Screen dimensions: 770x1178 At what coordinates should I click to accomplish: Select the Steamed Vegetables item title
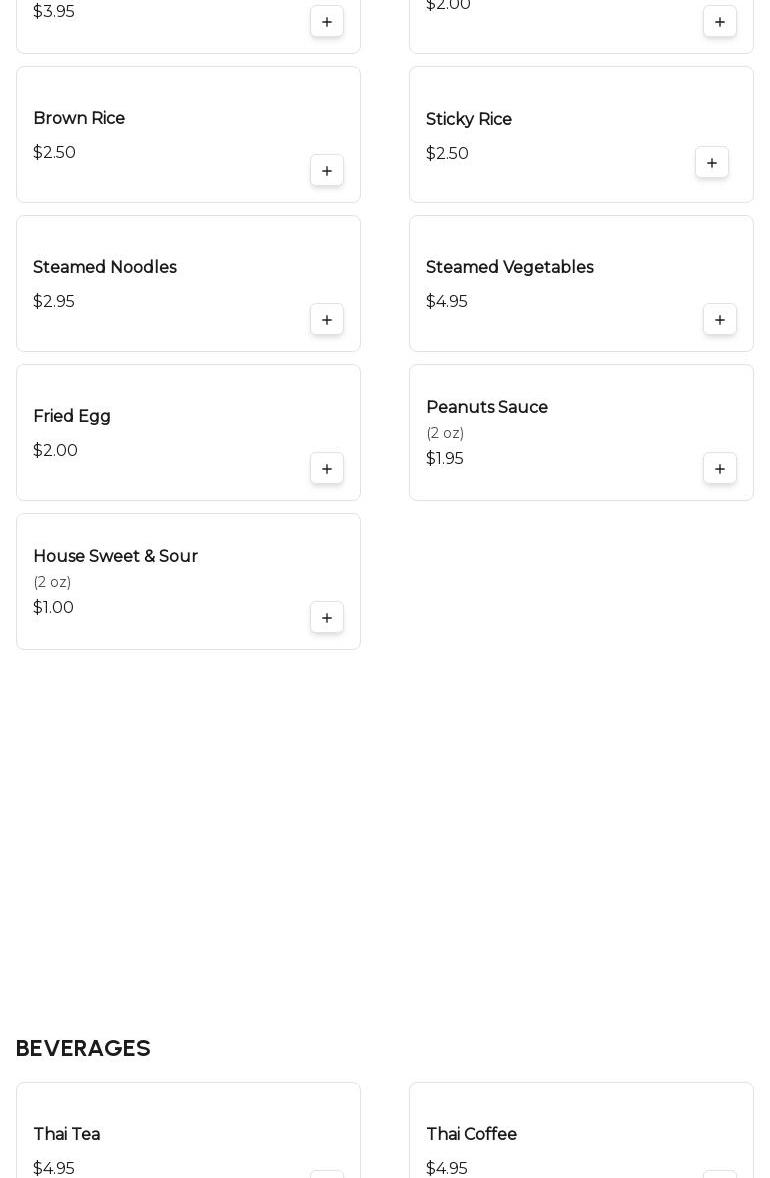coord(510,267)
